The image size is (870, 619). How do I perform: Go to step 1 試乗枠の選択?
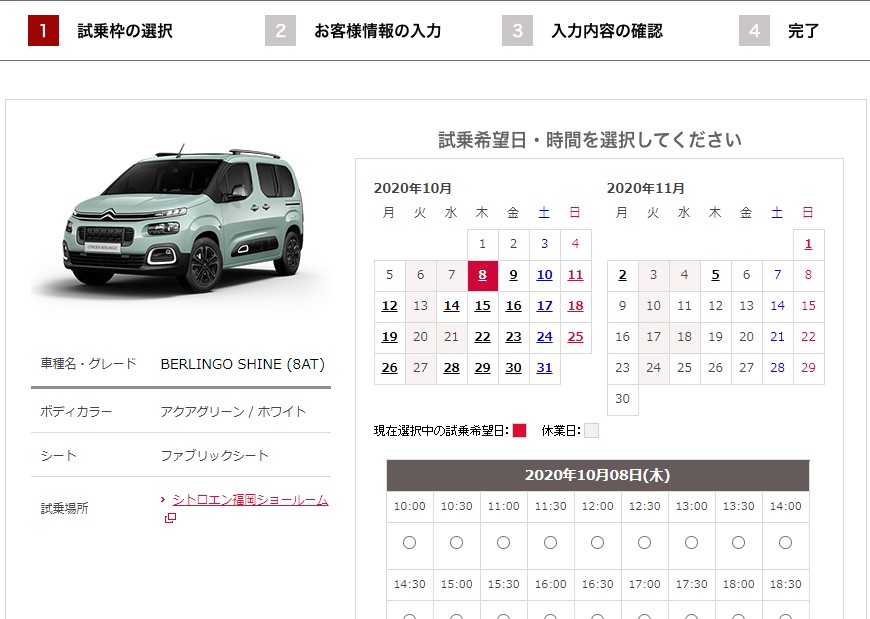point(100,31)
